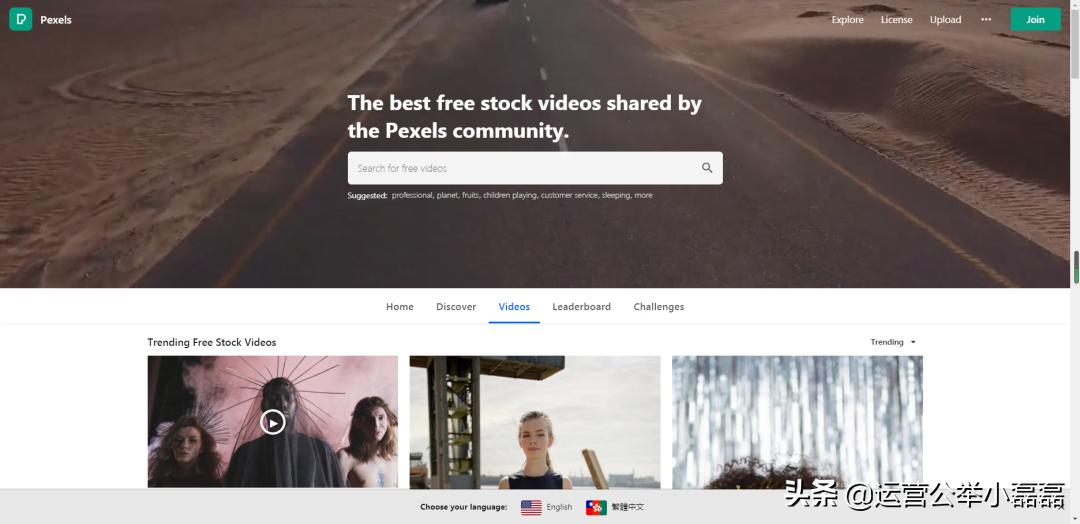Select suggested term fruits
The image size is (1080, 524).
point(471,196)
